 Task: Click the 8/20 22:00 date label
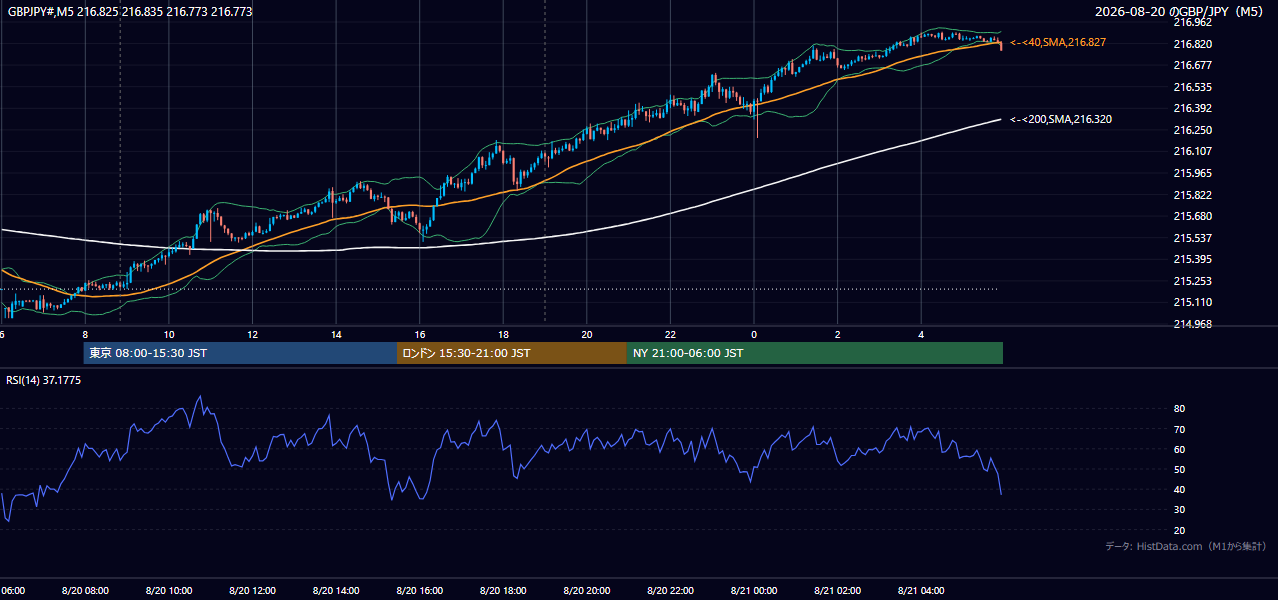(x=670, y=590)
